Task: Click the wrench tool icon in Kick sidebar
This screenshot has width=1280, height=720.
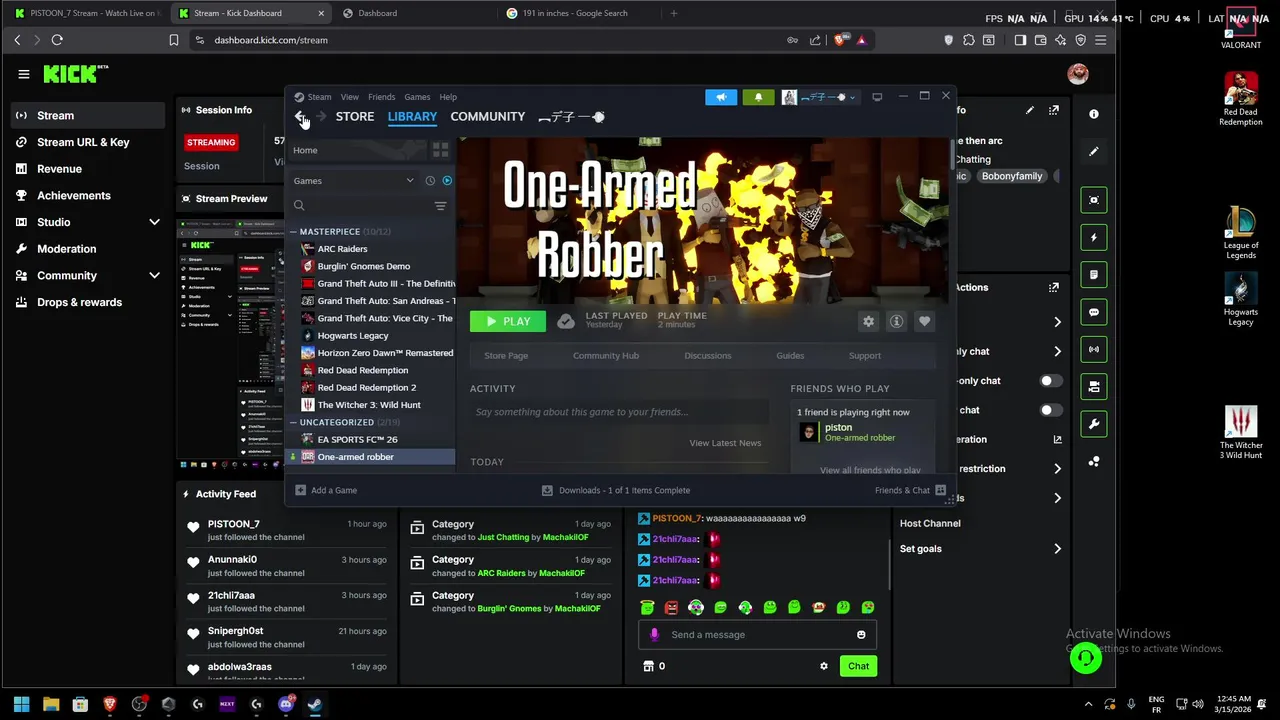Action: click(1094, 424)
